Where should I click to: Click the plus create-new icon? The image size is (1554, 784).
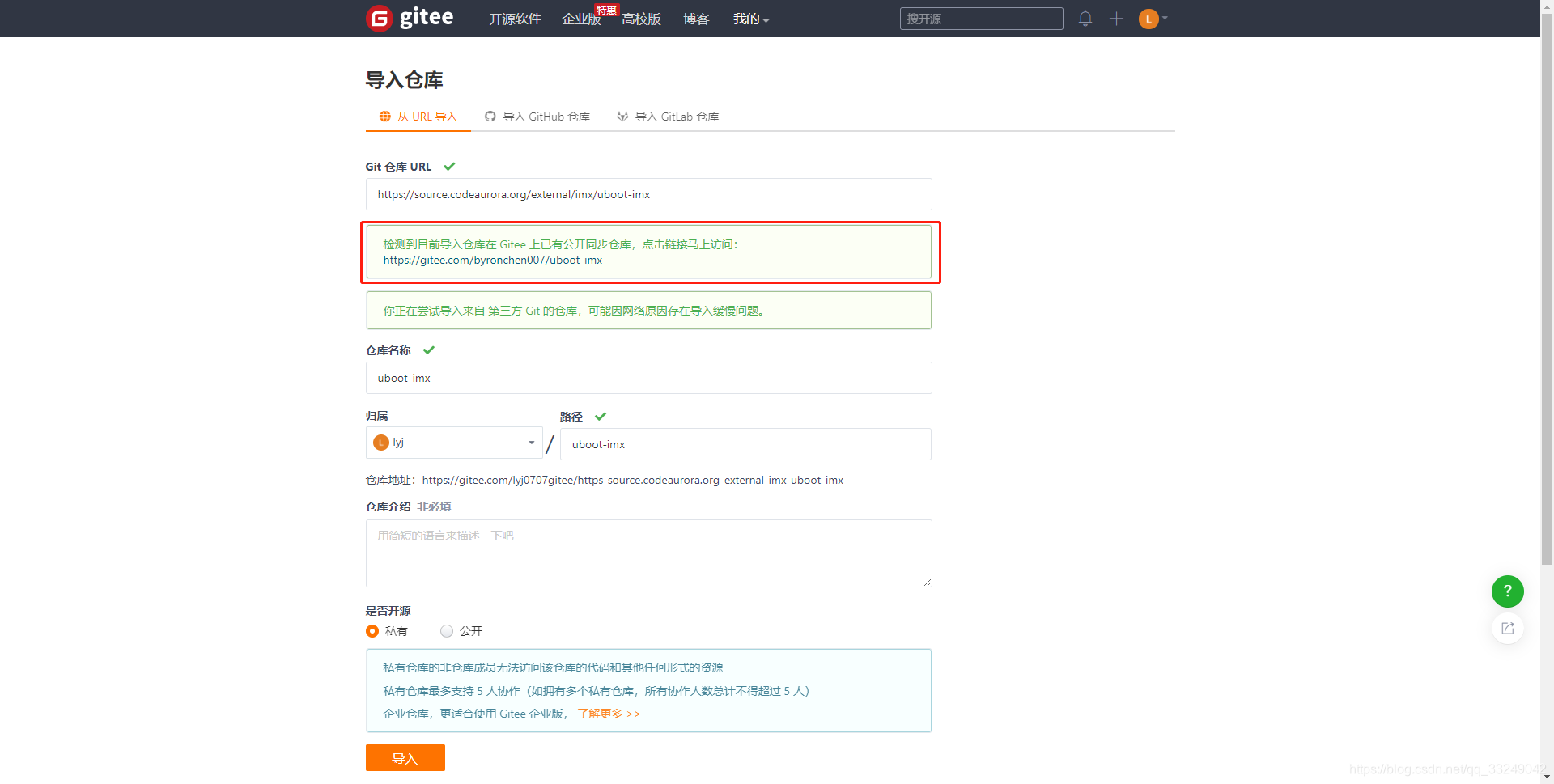pos(1116,19)
